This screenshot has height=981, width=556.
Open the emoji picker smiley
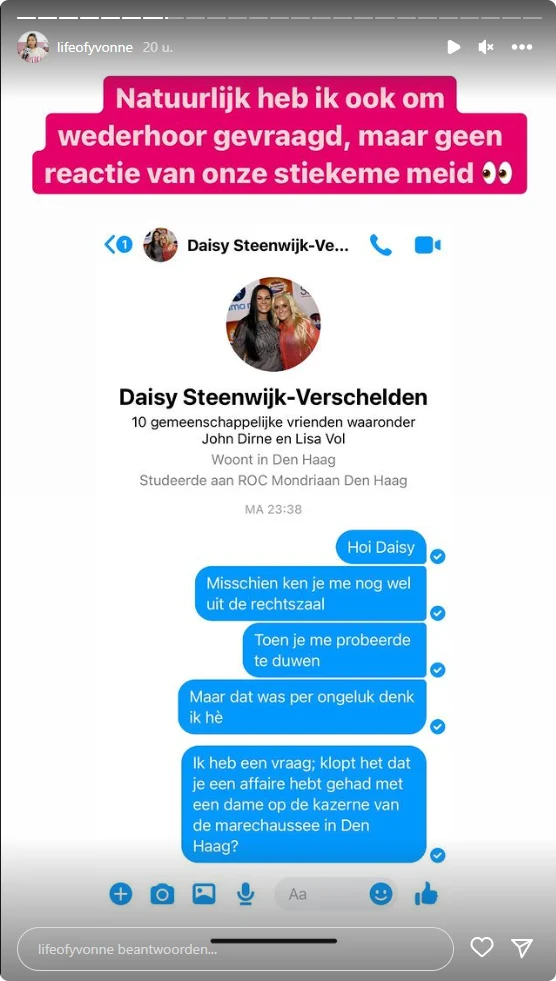[x=381, y=894]
